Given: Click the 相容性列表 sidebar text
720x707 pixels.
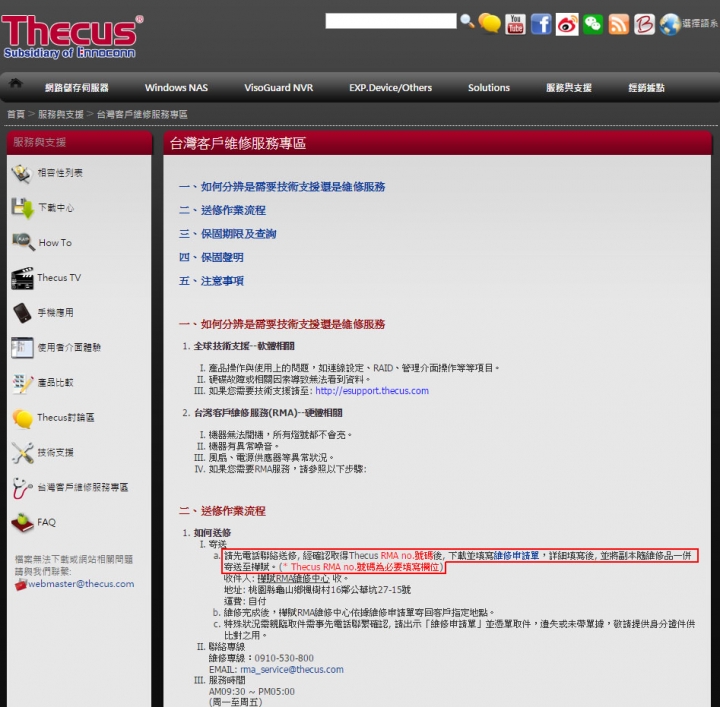Looking at the screenshot, I should [60, 173].
